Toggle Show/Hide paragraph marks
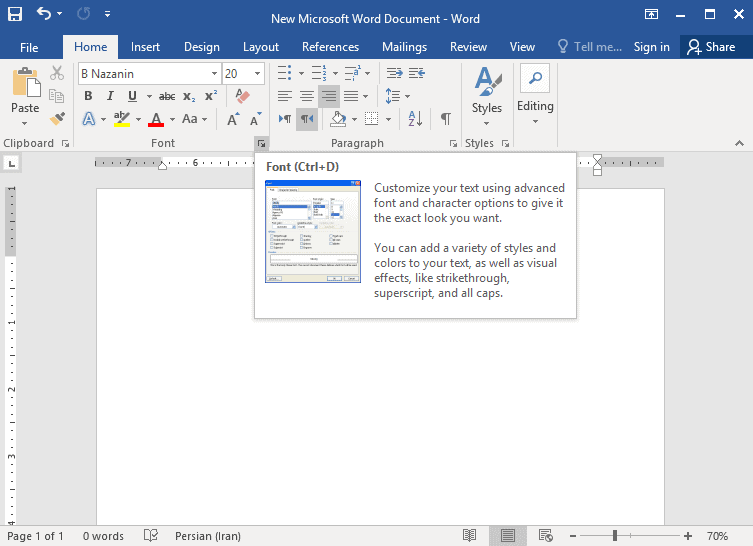 (446, 119)
